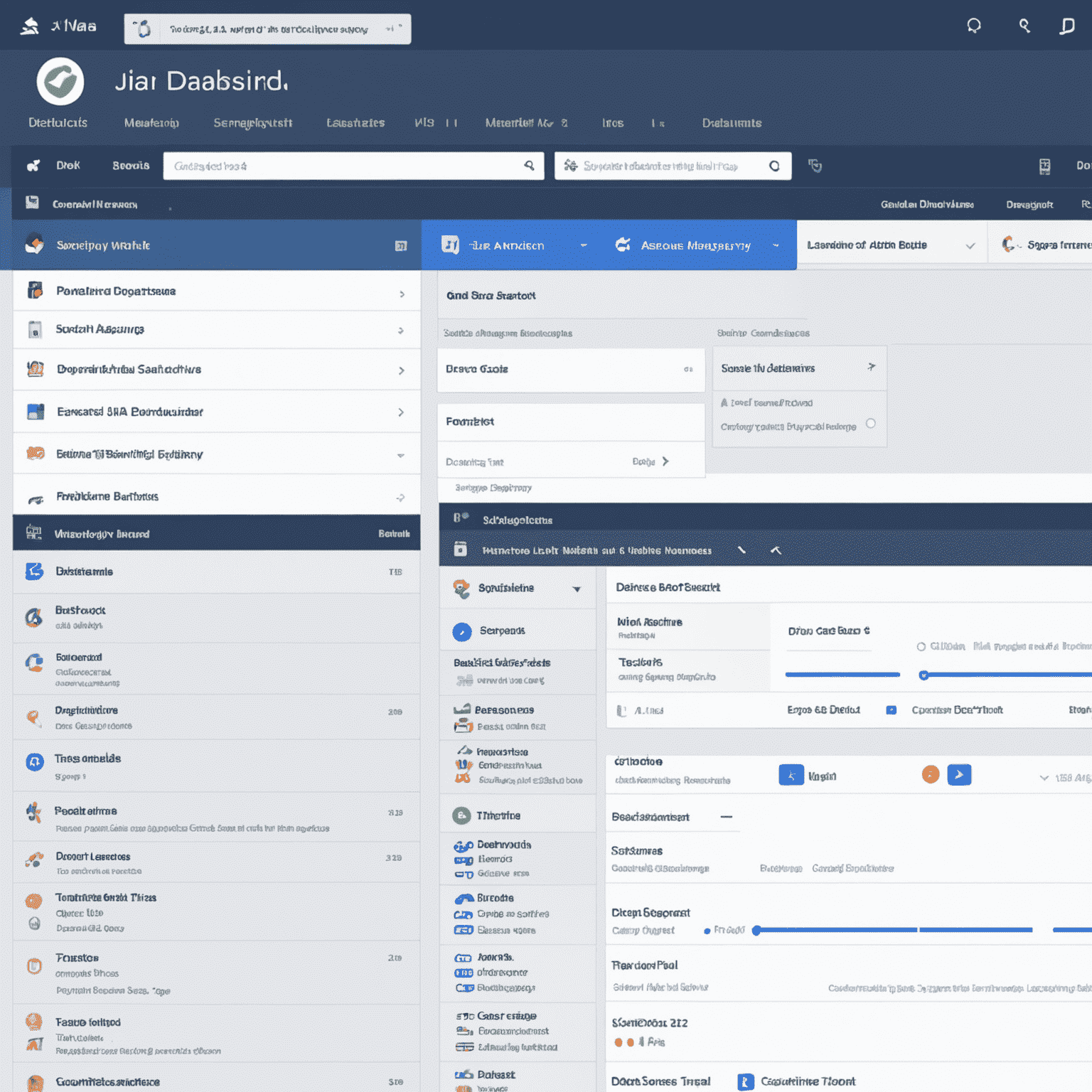Image resolution: width=1092 pixels, height=1092 pixels.
Task: Open the dropdown chevron before '158 Alg'
Action: pyautogui.click(x=1044, y=778)
